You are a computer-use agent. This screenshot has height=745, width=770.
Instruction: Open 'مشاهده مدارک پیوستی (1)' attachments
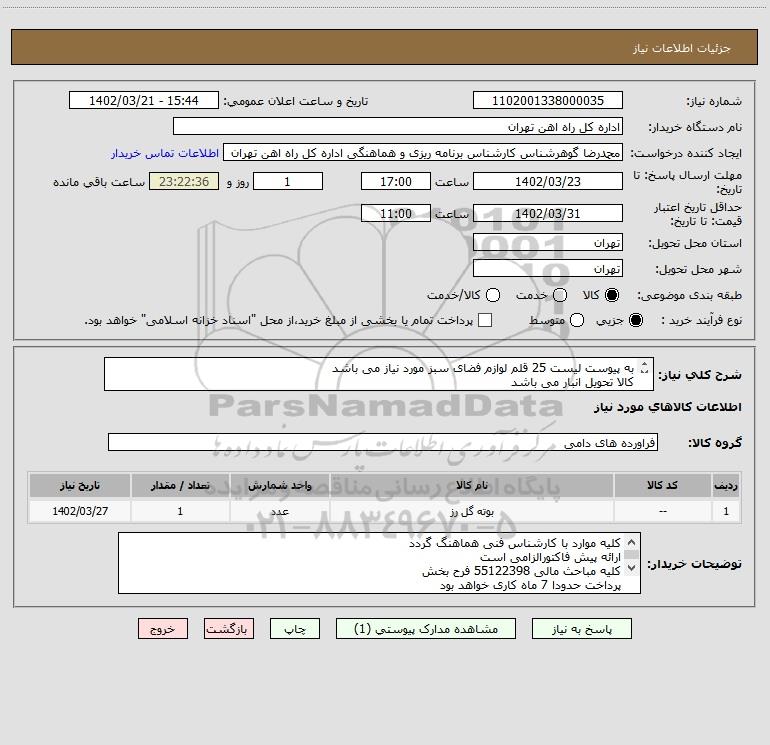point(426,629)
